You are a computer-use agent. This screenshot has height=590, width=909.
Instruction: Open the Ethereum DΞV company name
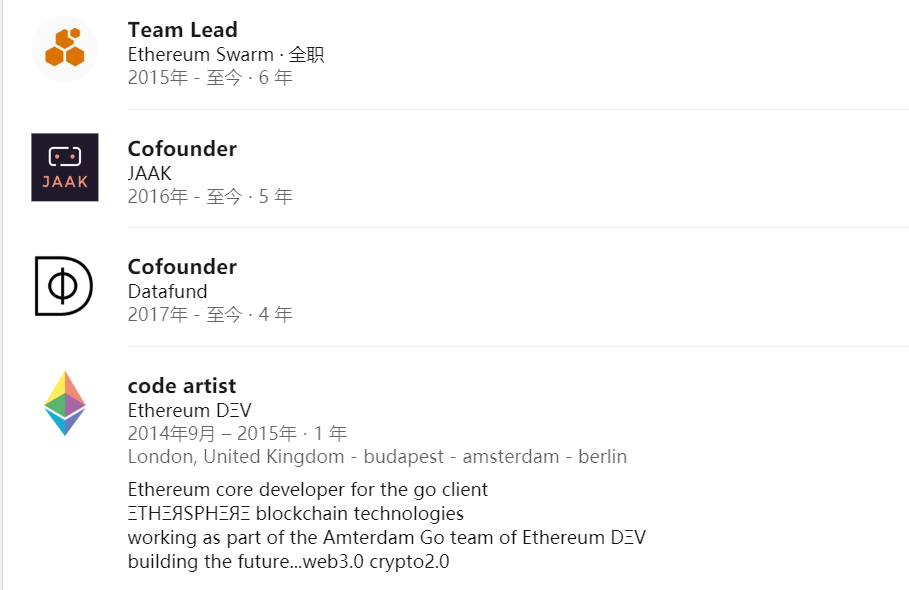point(189,410)
